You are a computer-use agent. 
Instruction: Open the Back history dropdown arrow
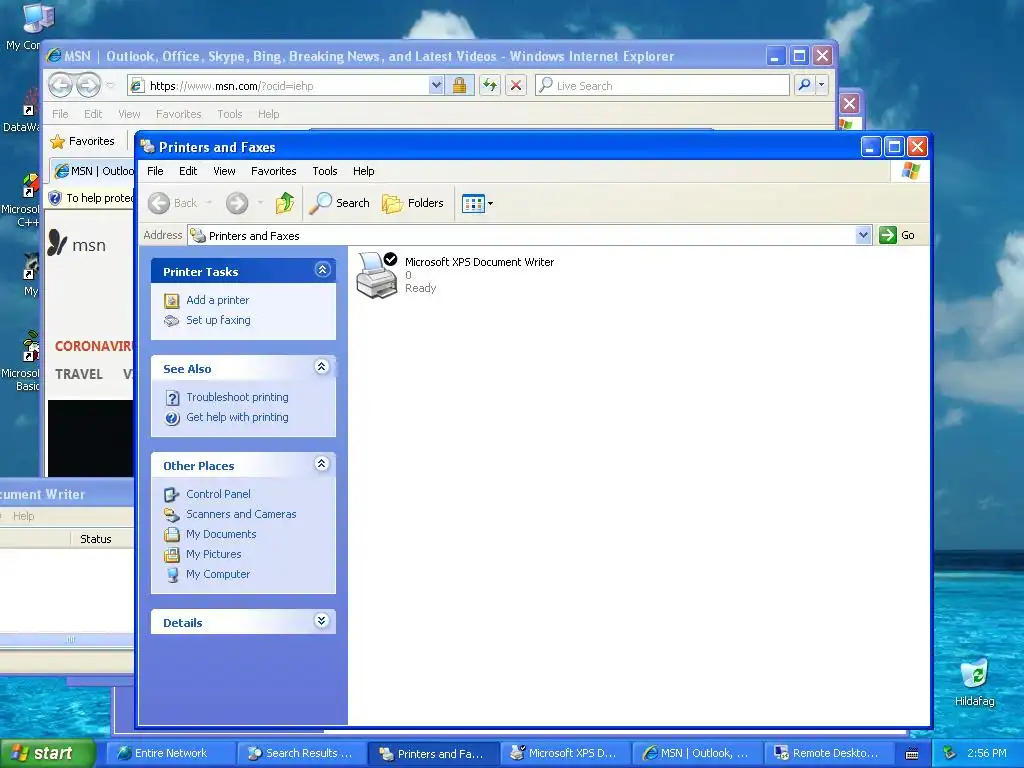[x=210, y=203]
